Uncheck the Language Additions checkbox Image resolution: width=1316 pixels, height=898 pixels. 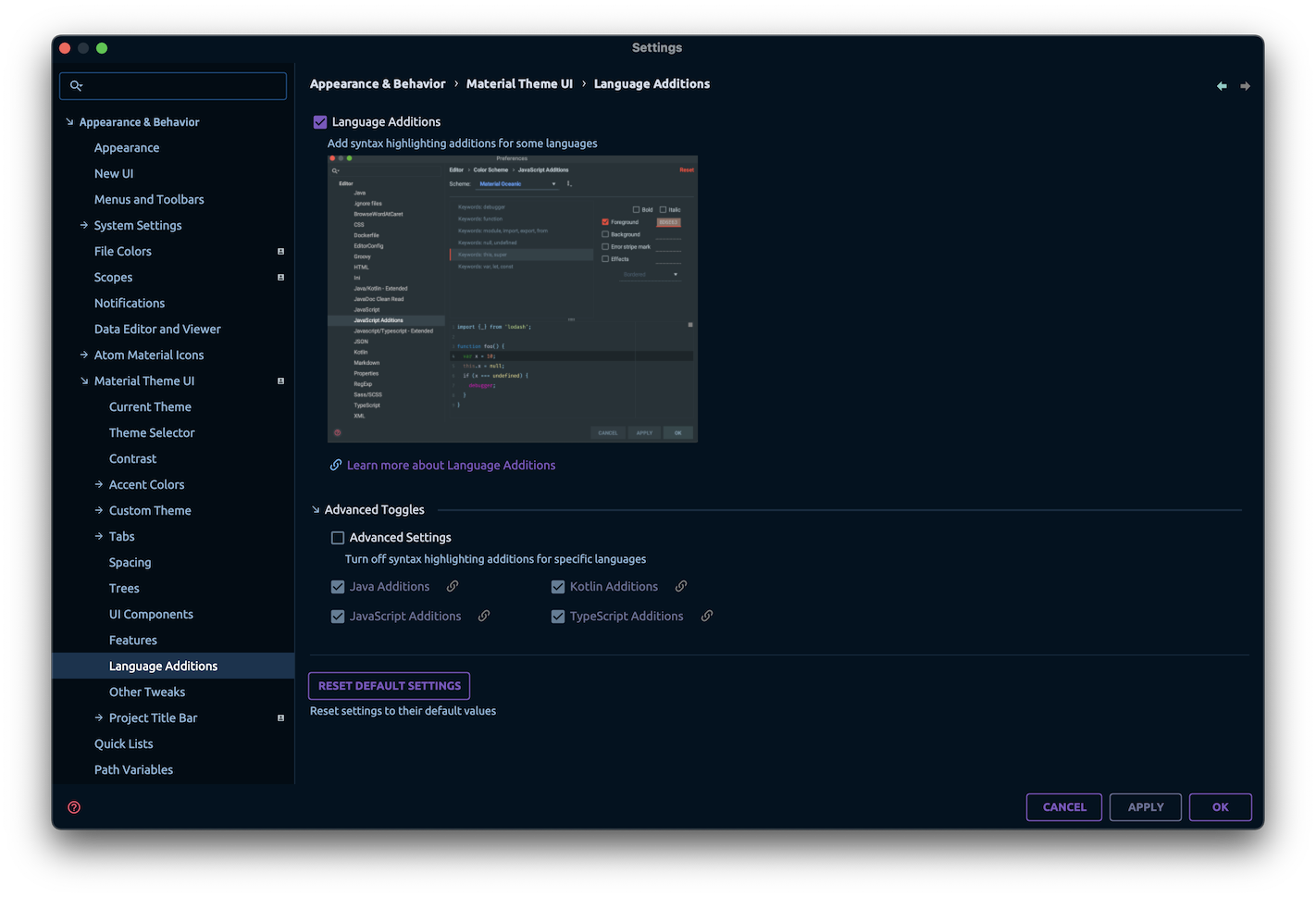click(x=319, y=121)
